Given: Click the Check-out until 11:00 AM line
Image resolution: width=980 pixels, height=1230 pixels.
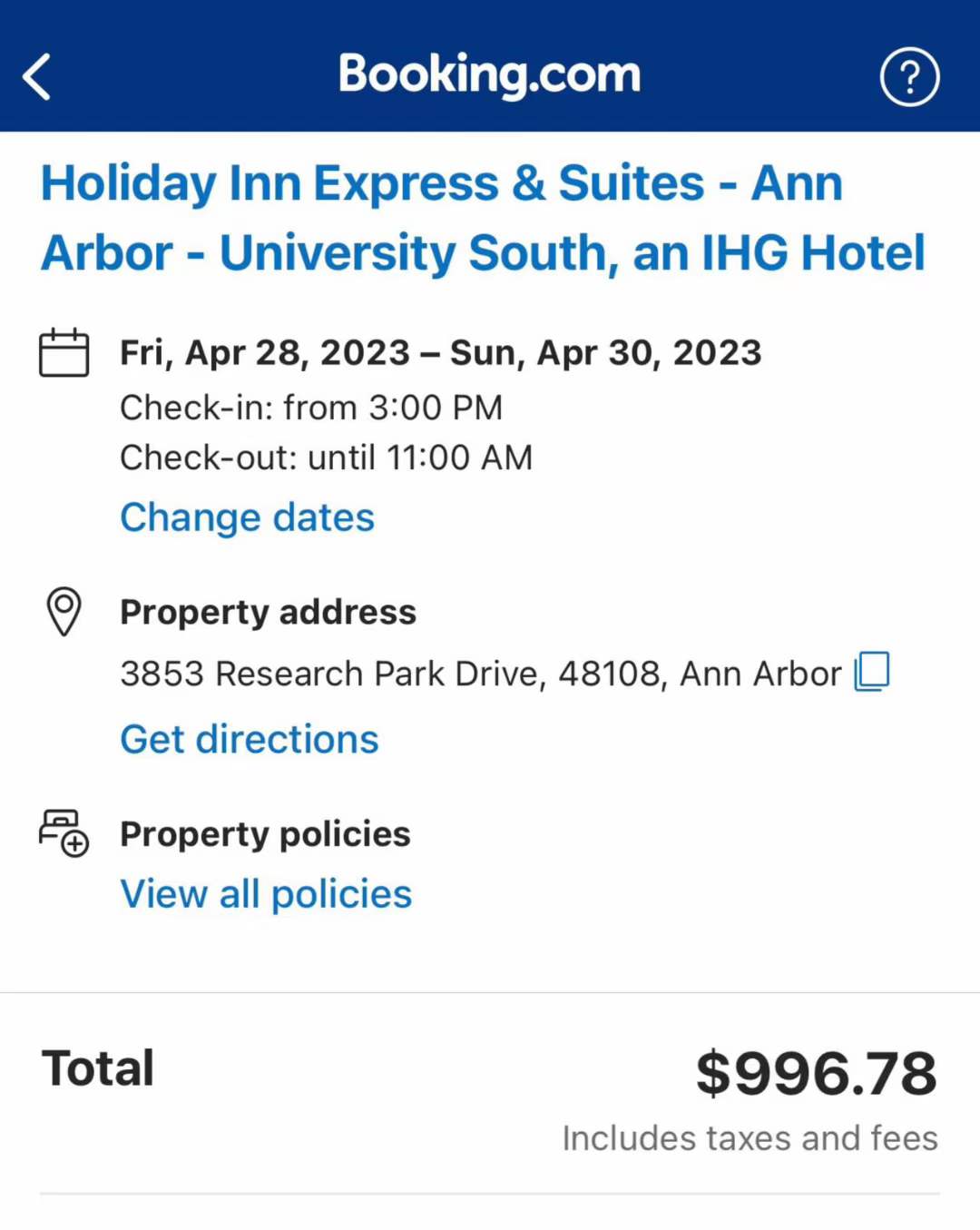Looking at the screenshot, I should tap(327, 458).
